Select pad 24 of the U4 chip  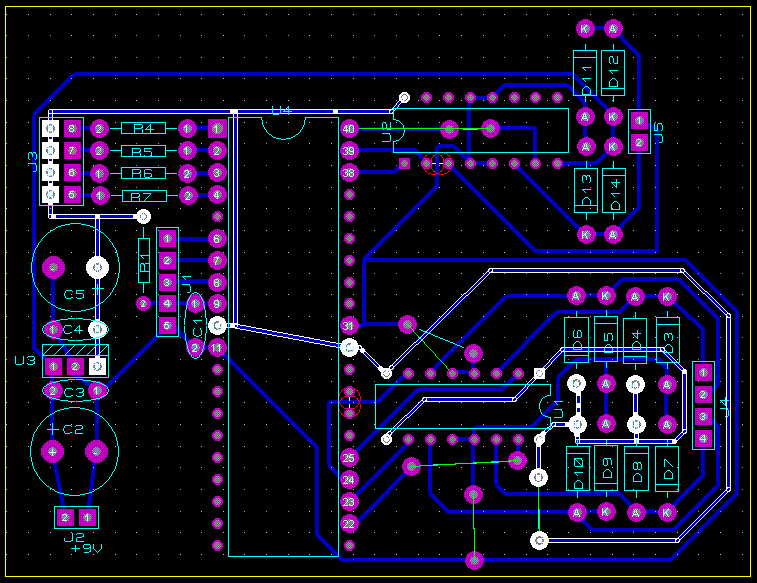[349, 480]
